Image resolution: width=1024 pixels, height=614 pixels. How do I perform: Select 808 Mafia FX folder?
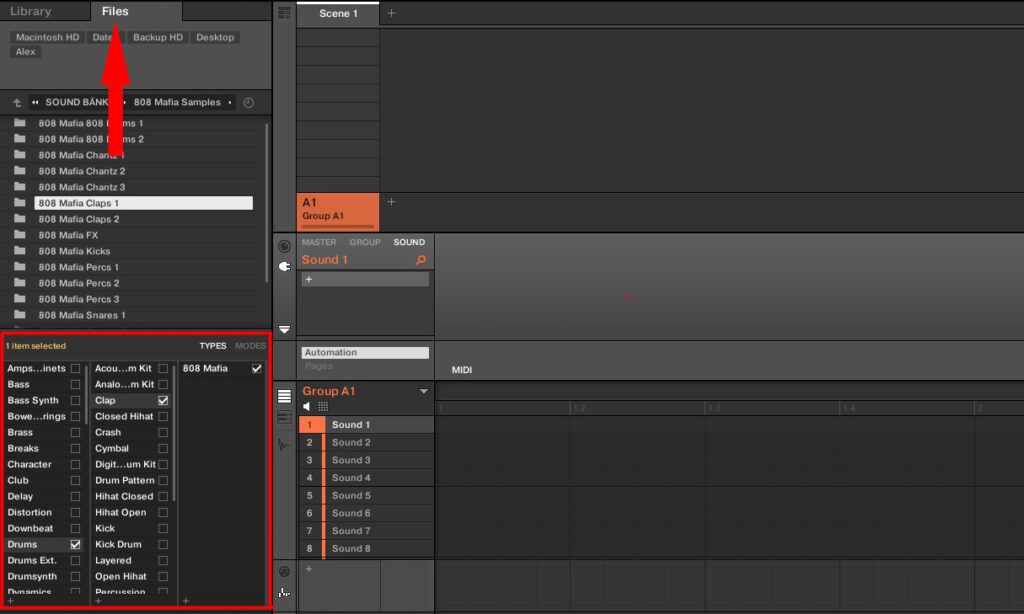tap(144, 235)
